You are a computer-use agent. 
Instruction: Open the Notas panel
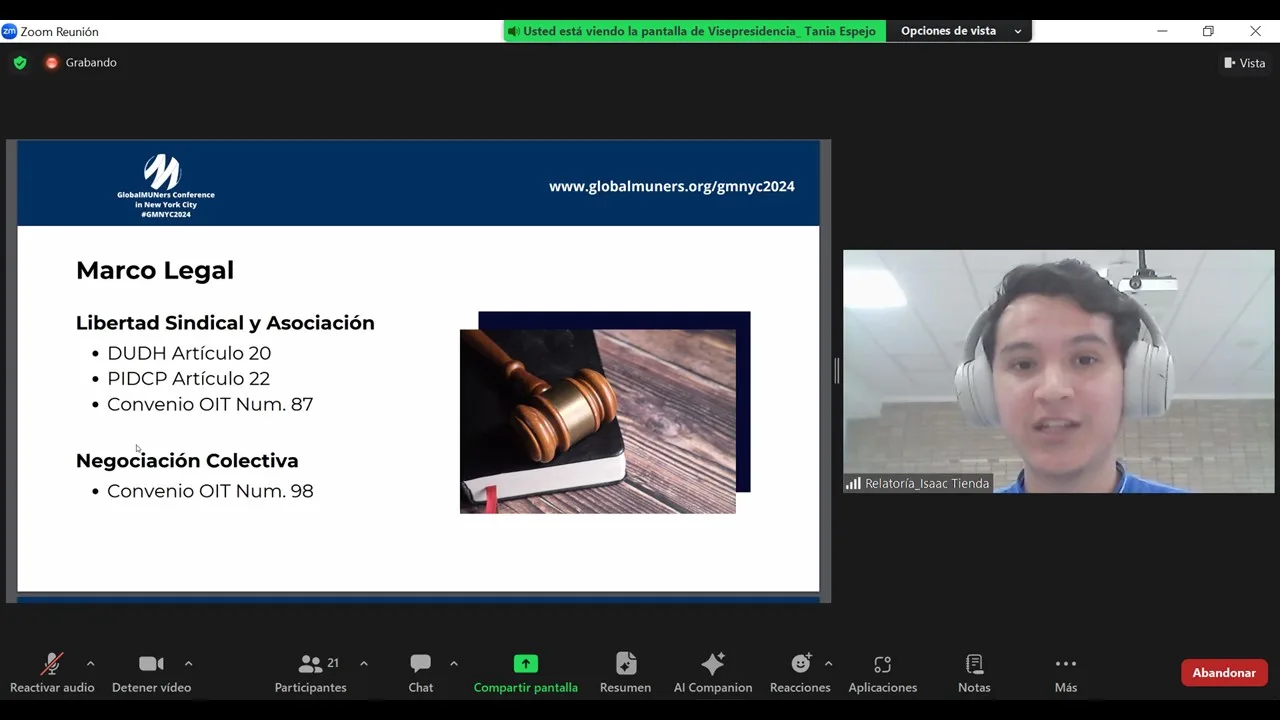click(x=974, y=673)
